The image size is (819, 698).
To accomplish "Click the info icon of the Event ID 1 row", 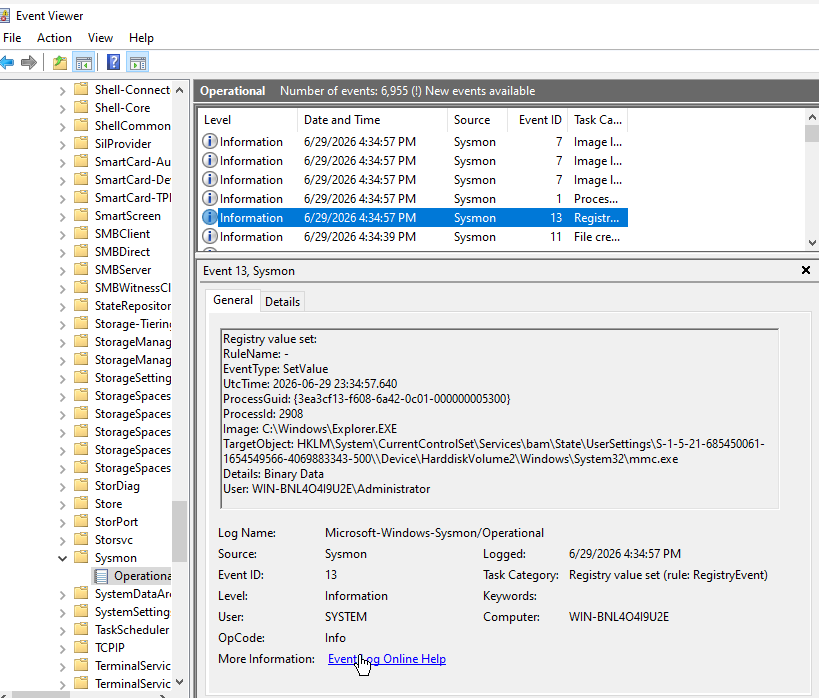I will pyautogui.click(x=209, y=199).
